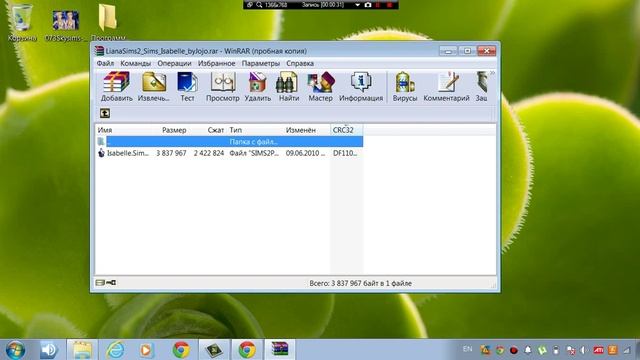Click the modified date 09.06.2010 cell

coord(305,153)
